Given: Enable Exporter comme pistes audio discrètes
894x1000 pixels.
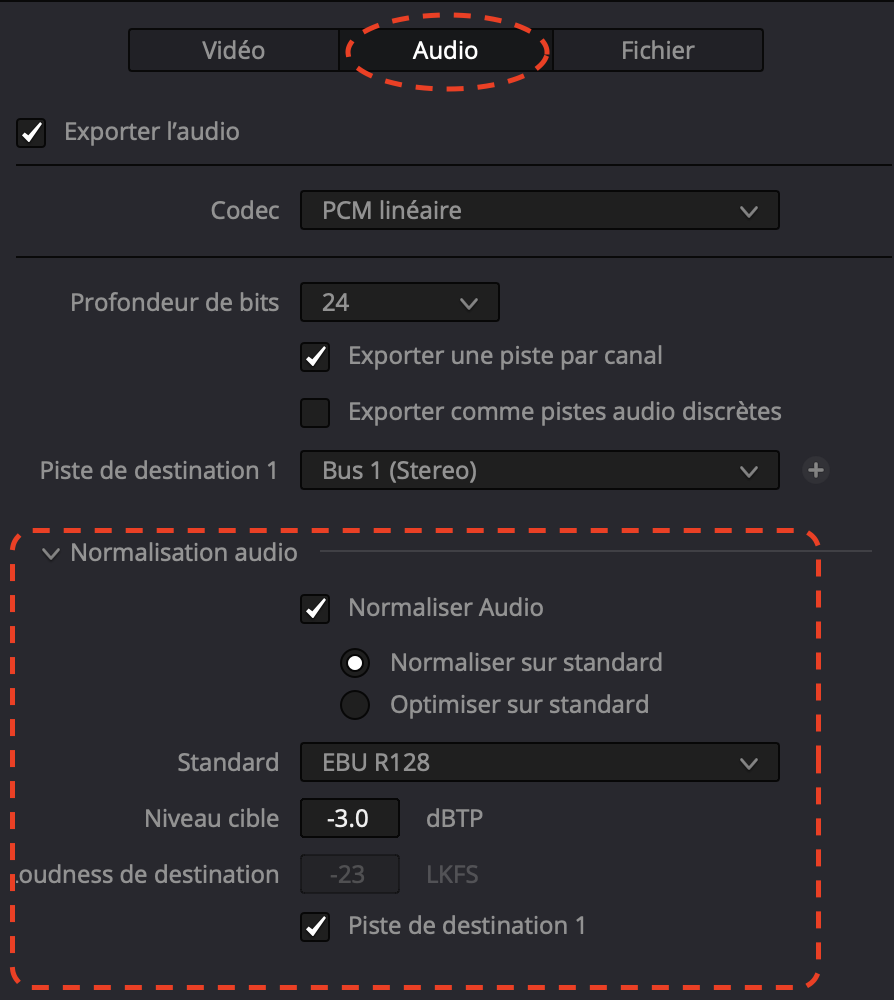Looking at the screenshot, I should [316, 412].
